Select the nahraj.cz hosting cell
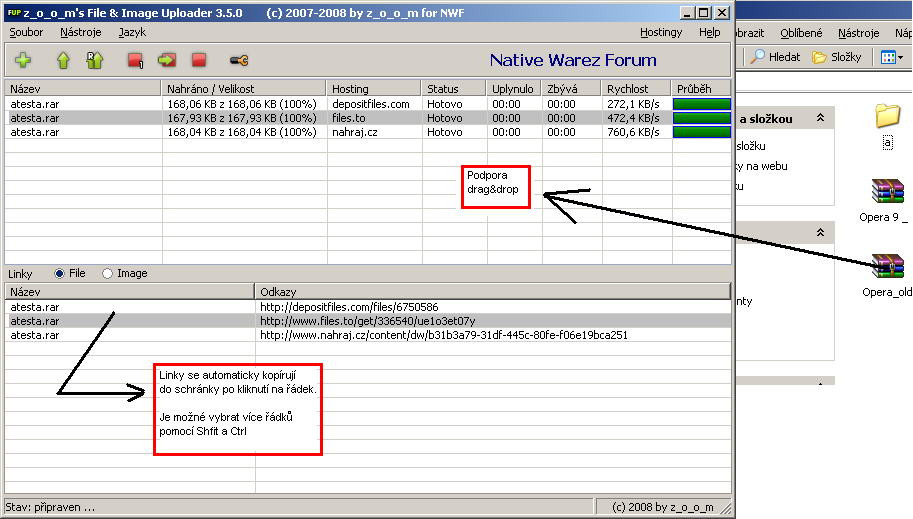This screenshot has width=913, height=519. [x=374, y=132]
